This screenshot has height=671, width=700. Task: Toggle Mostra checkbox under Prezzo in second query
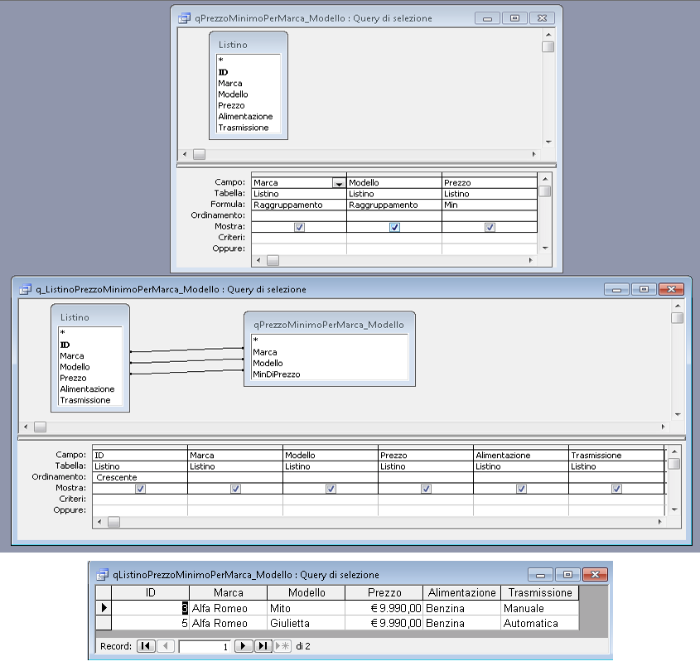426,488
